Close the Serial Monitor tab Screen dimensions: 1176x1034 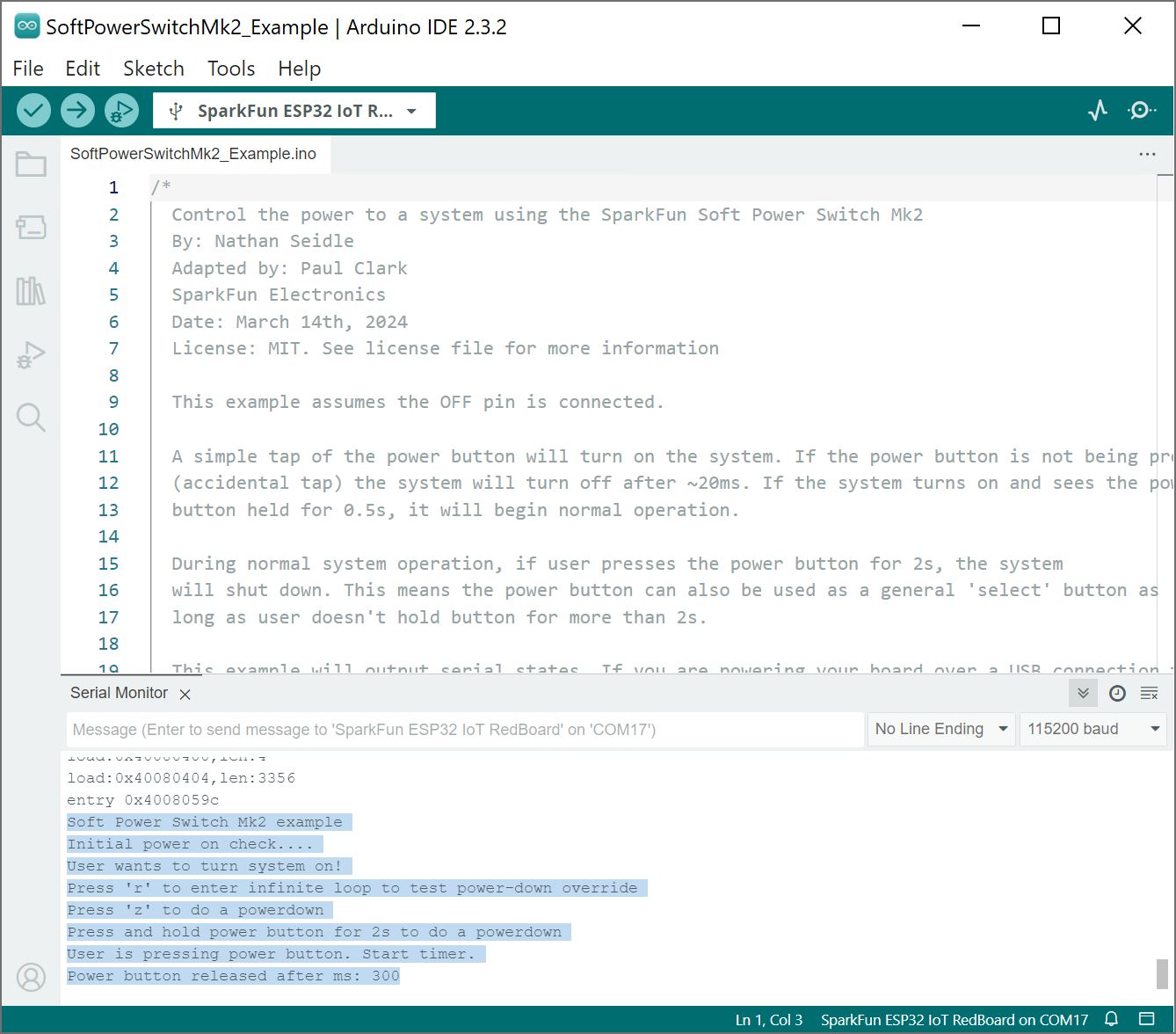tap(185, 694)
